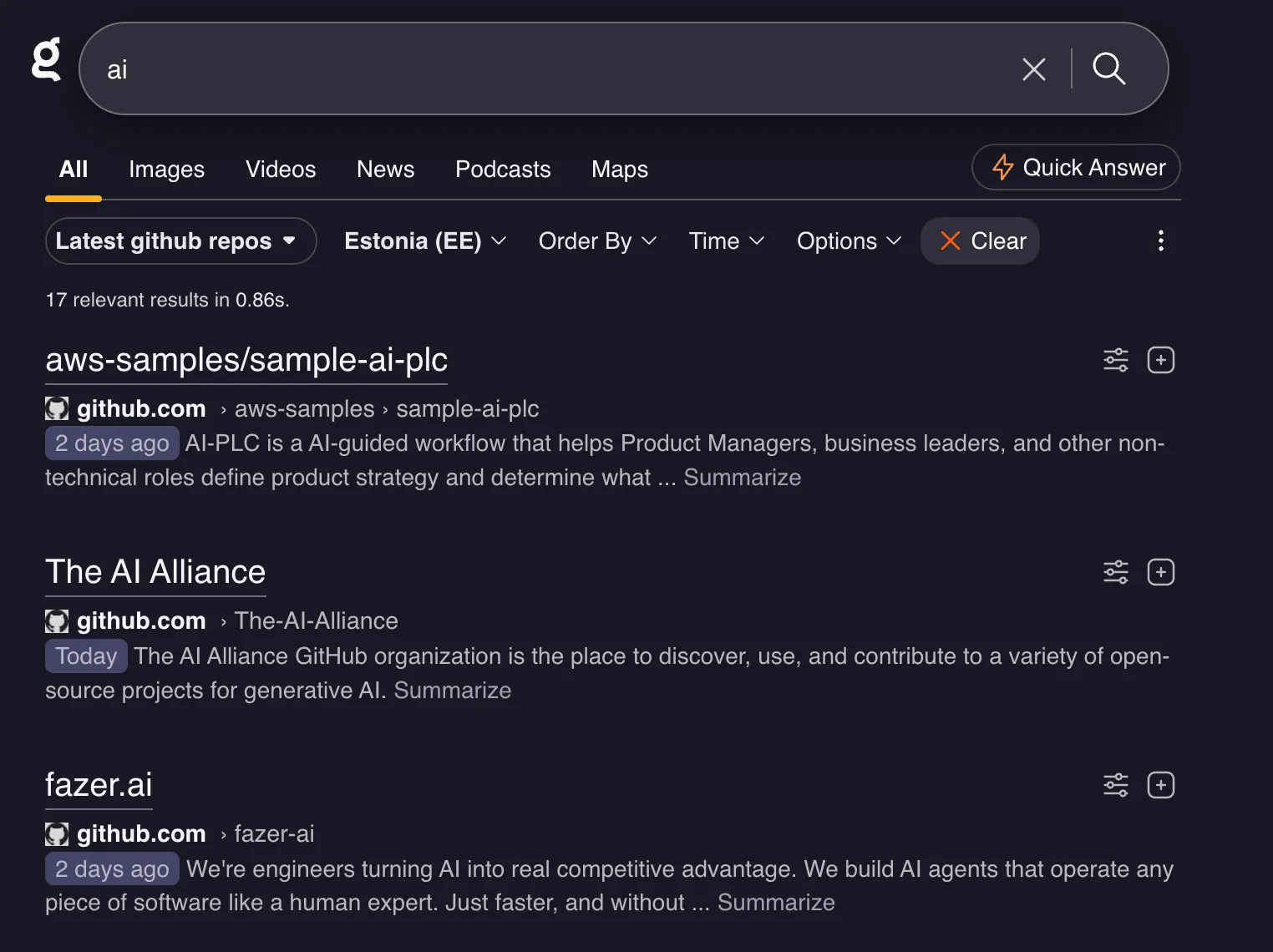Click Summarize for the AI-PLC result

tap(743, 477)
